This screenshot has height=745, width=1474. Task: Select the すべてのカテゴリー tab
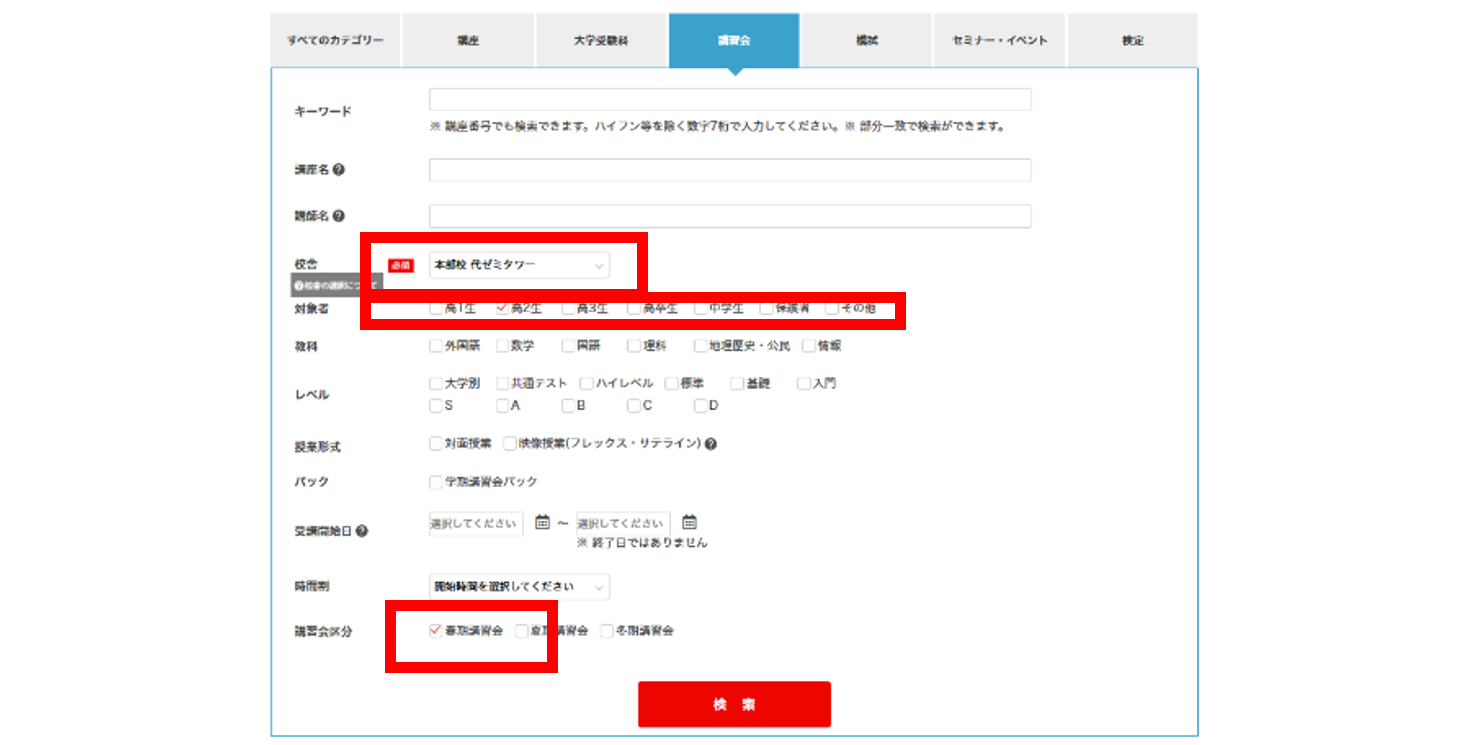[x=335, y=41]
